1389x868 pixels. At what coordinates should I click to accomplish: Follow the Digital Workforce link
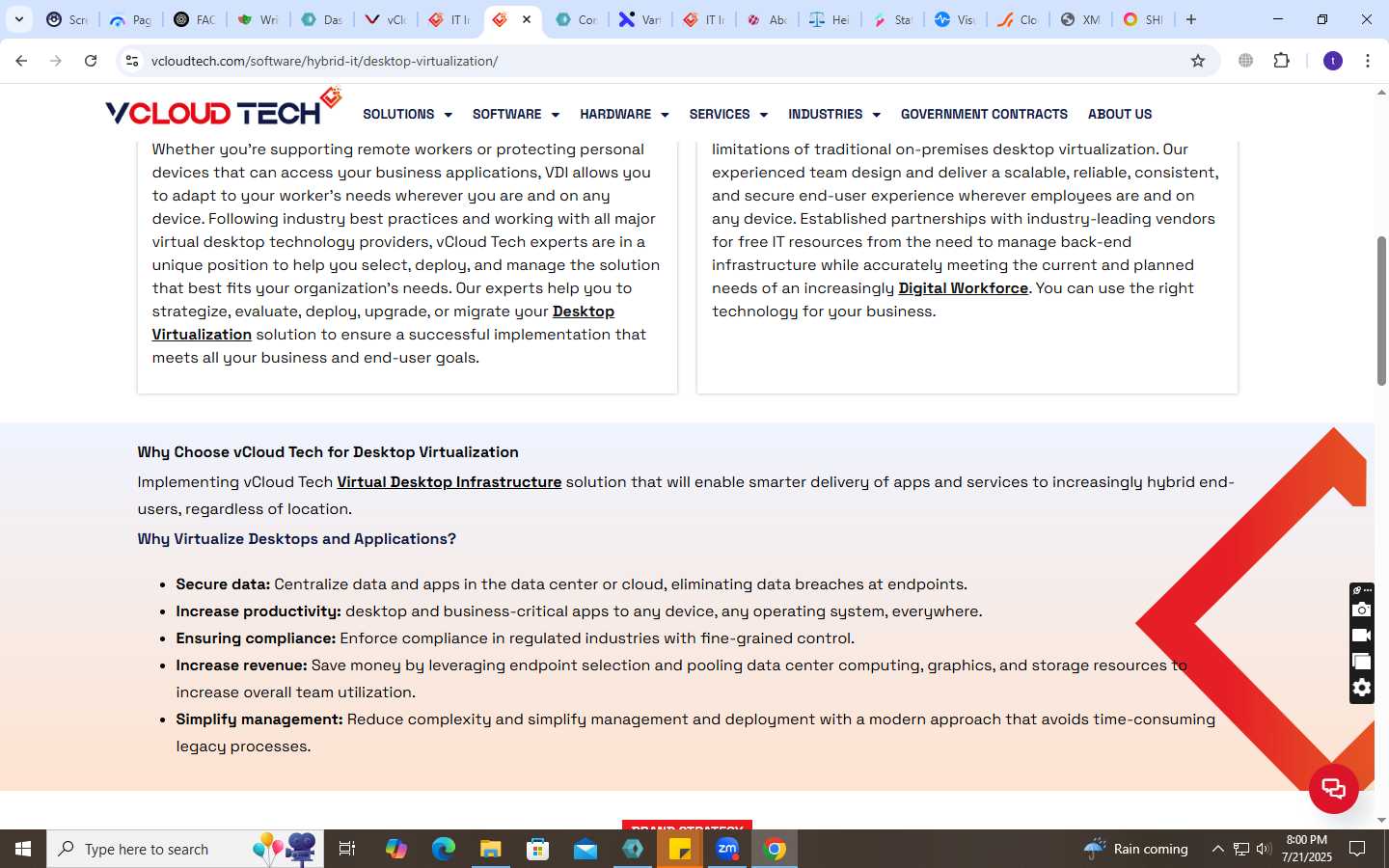(963, 287)
